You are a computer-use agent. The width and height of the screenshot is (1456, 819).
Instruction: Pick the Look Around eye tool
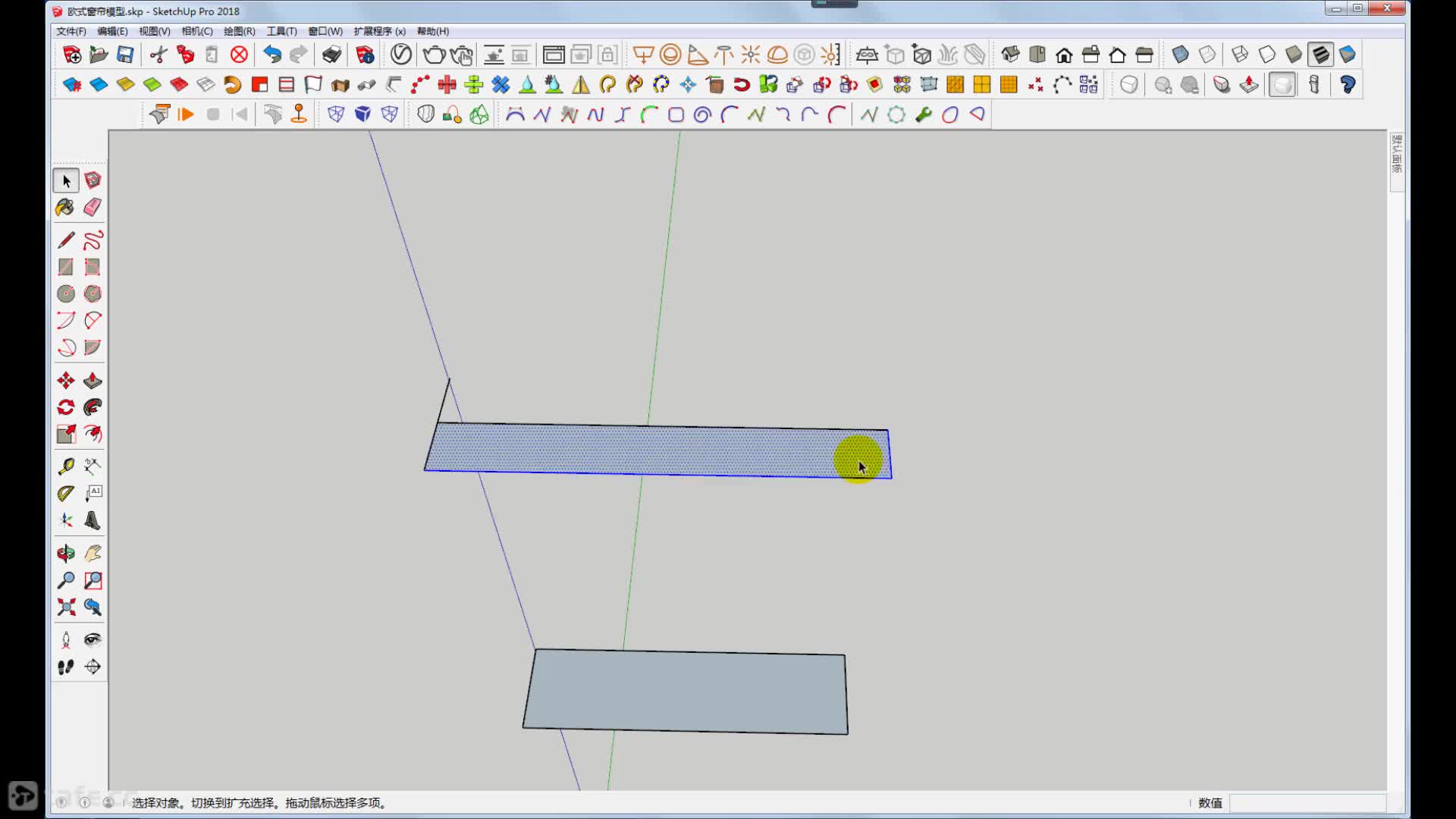coord(93,640)
